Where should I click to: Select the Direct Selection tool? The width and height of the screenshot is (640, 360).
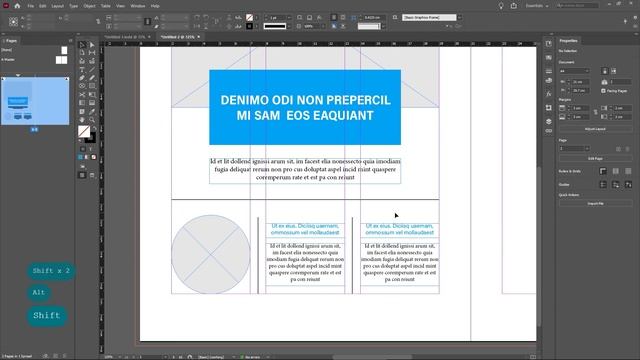(92, 45)
